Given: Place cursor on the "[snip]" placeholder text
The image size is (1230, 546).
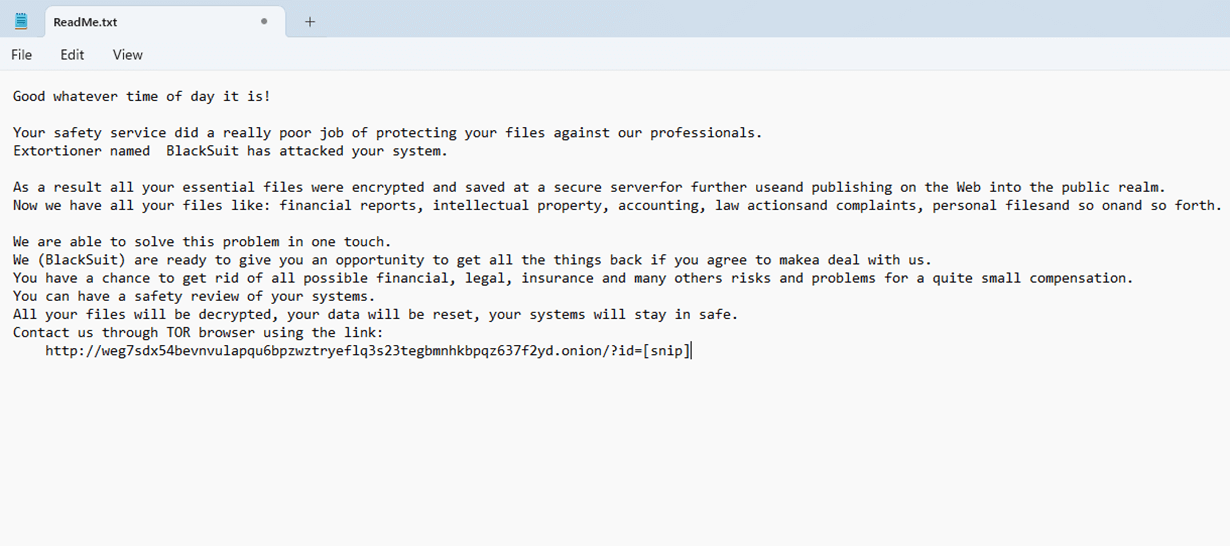Looking at the screenshot, I should pyautogui.click(x=666, y=351).
